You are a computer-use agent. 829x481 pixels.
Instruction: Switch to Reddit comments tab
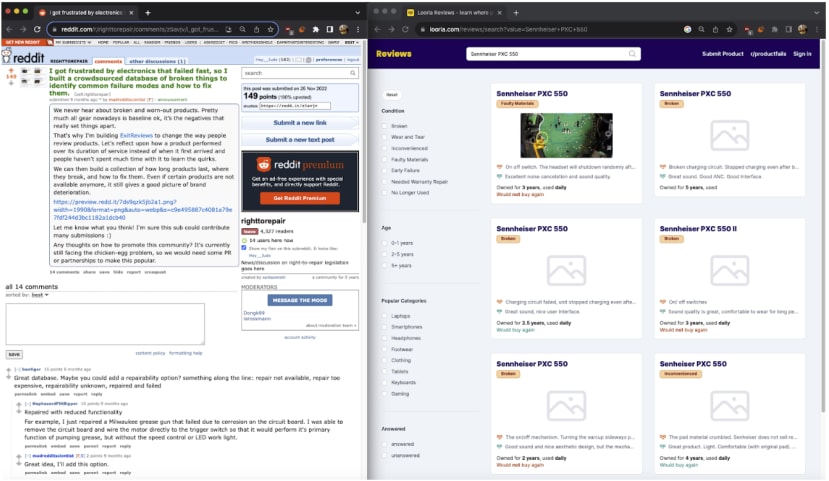click(x=108, y=61)
